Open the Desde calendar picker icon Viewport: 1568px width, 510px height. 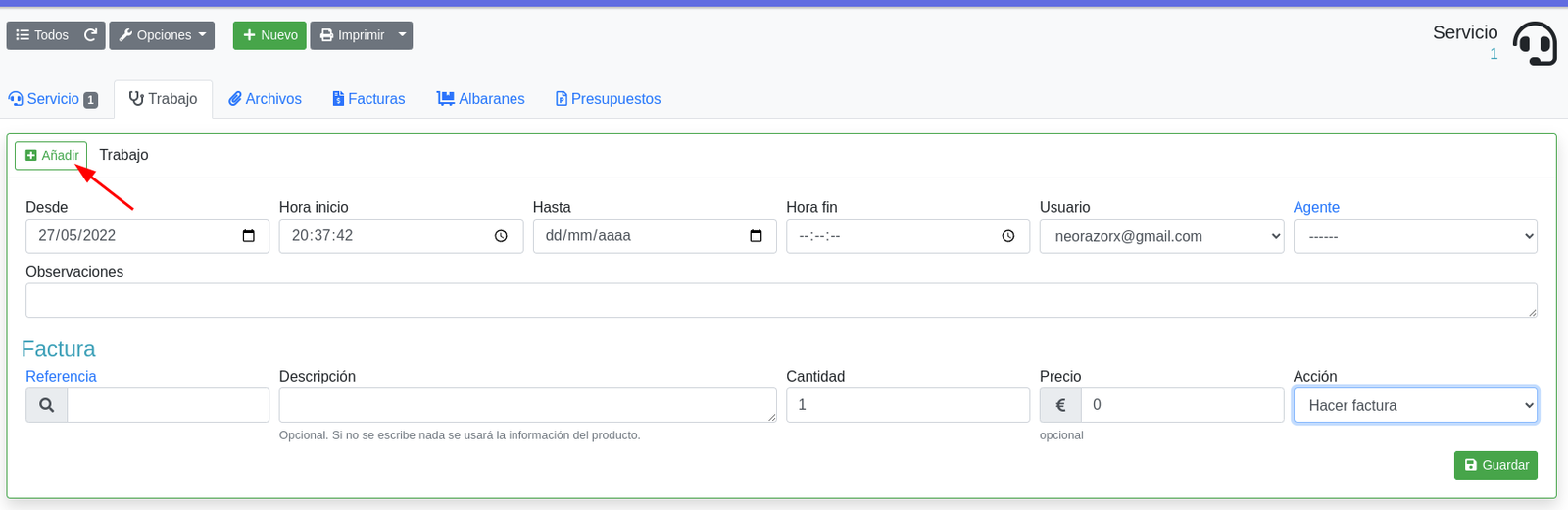tap(248, 236)
